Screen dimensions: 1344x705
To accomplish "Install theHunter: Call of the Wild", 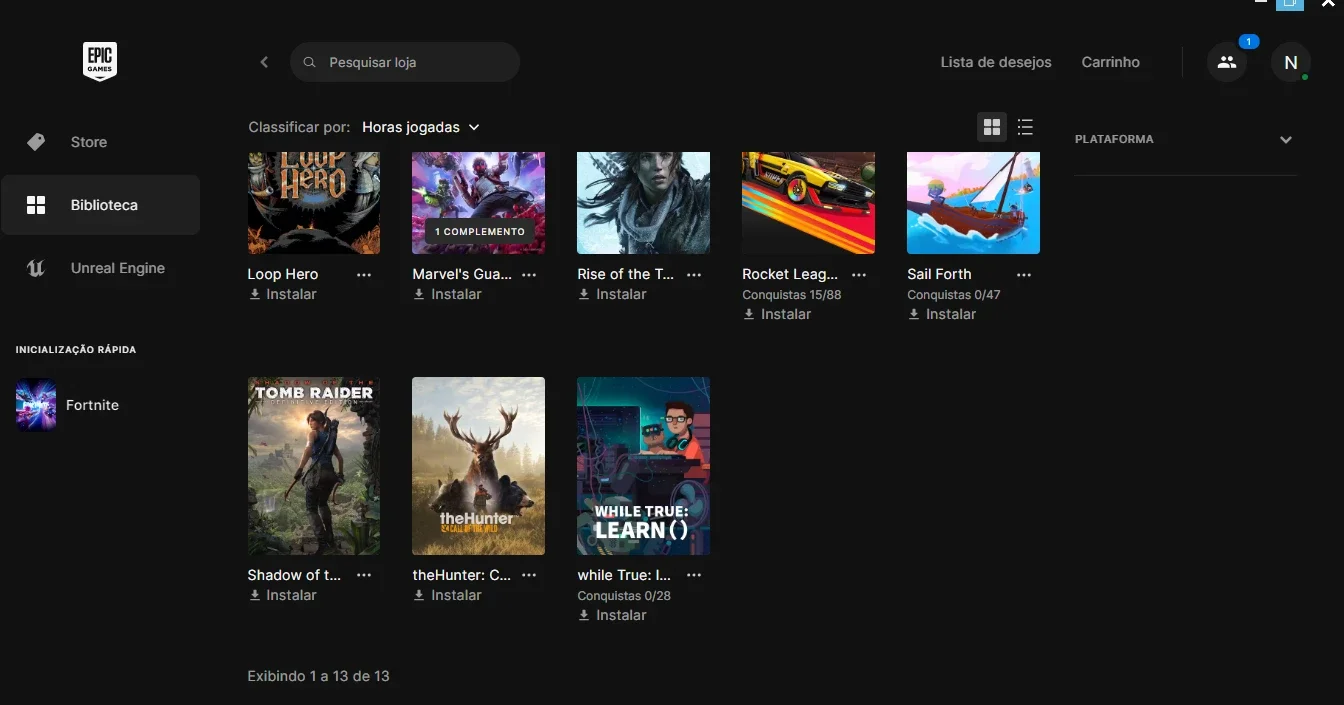I will pyautogui.click(x=447, y=595).
